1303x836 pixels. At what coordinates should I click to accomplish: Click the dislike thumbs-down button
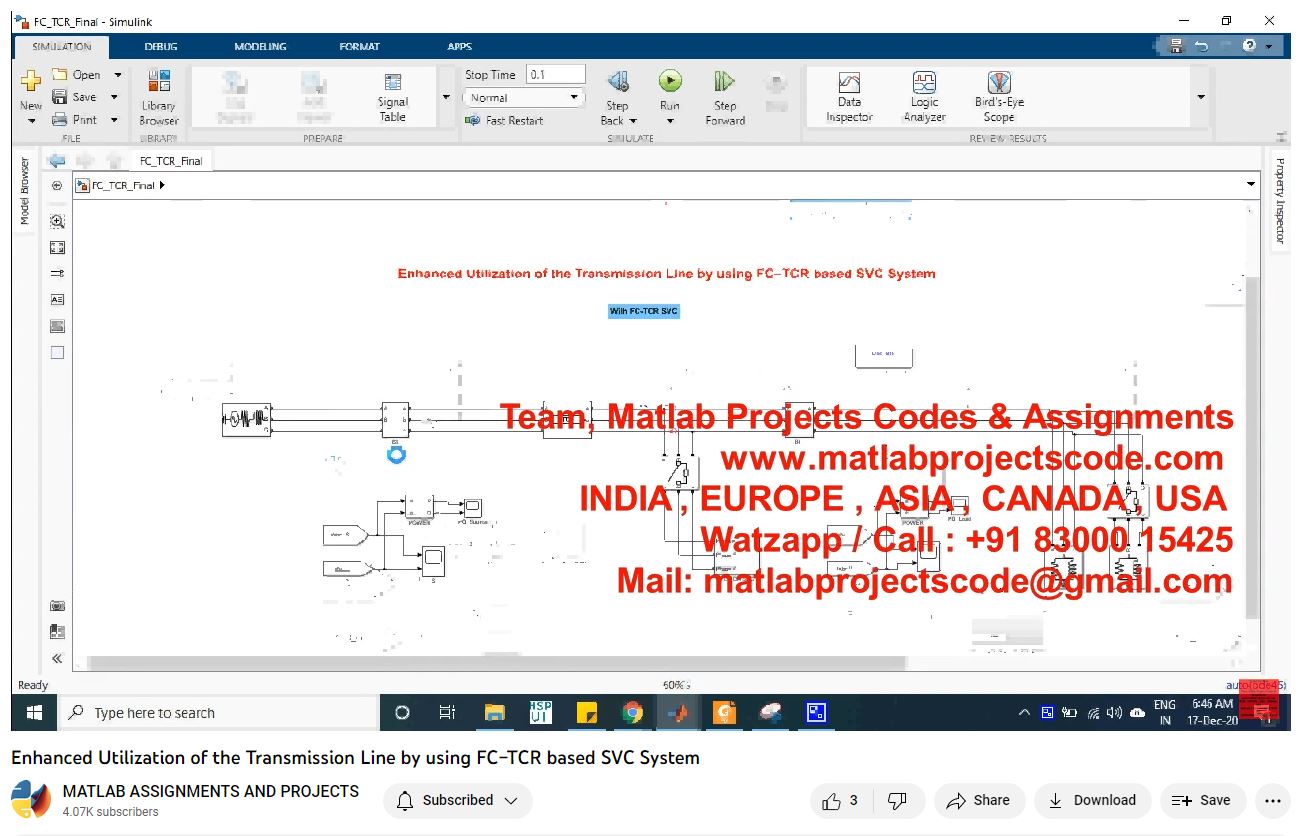(x=898, y=800)
